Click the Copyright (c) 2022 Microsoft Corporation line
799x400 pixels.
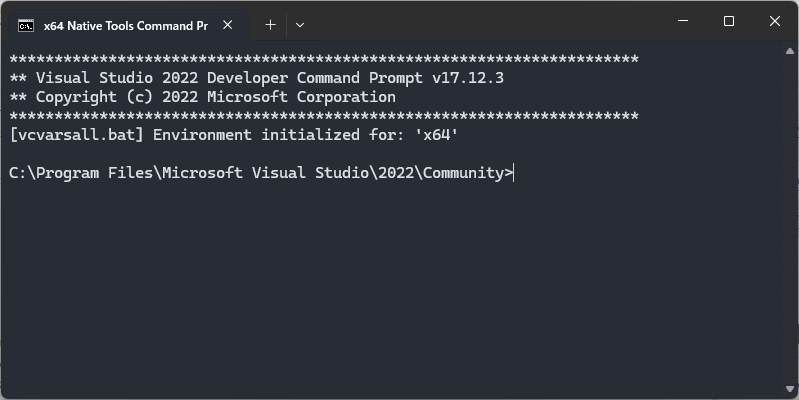click(x=203, y=97)
